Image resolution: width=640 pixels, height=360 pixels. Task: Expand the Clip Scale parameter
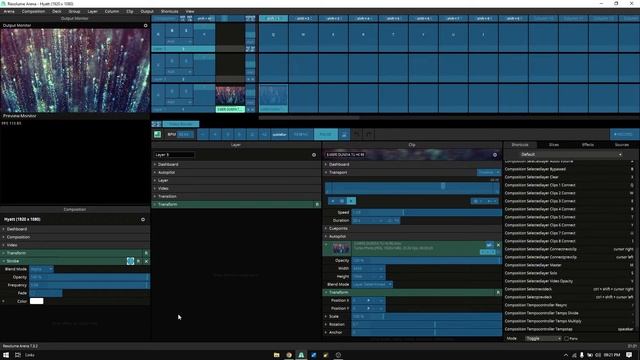point(326,317)
